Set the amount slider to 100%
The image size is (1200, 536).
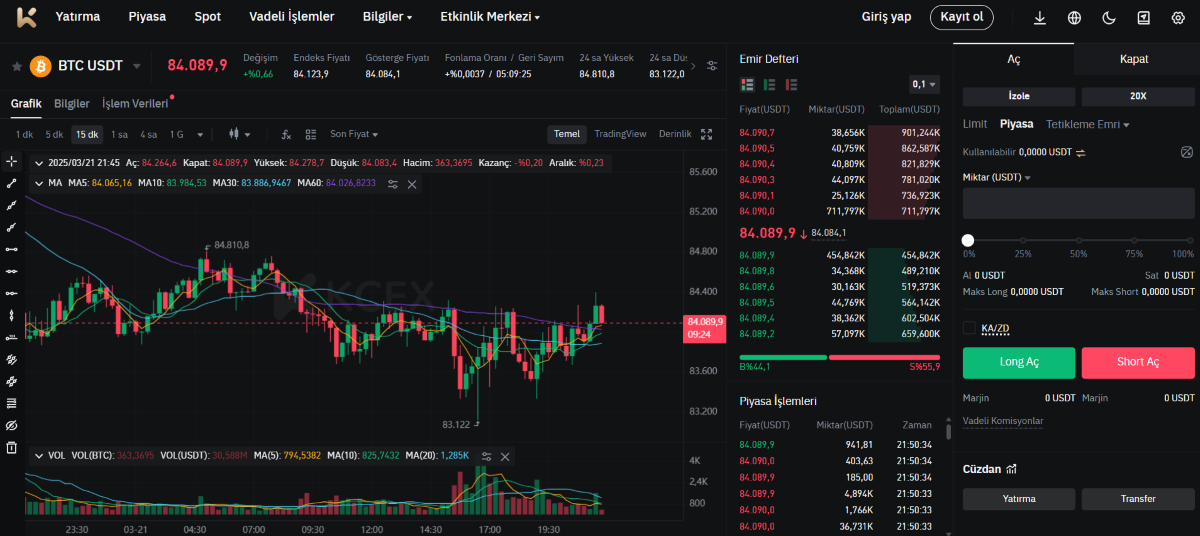click(1191, 240)
